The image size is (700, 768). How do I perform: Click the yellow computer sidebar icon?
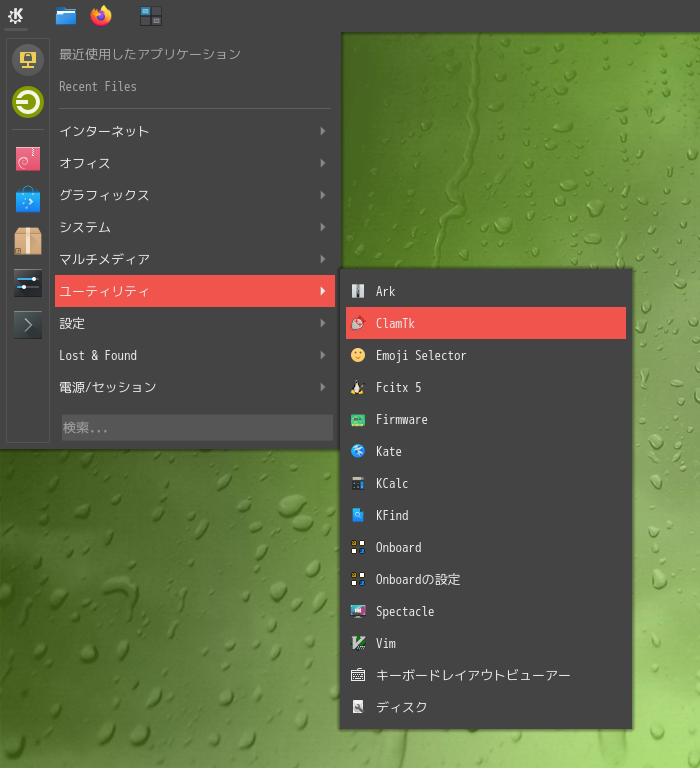(28, 60)
